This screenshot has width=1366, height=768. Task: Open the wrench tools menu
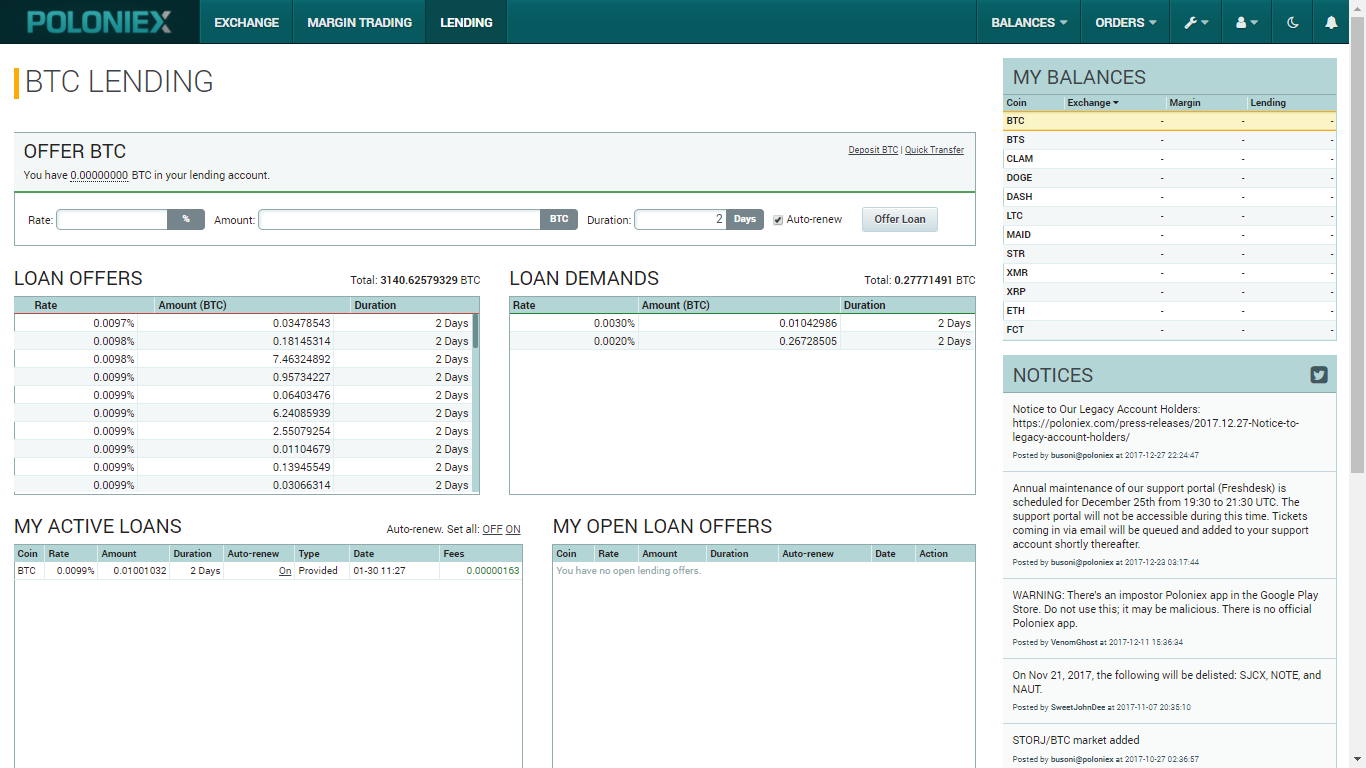pyautogui.click(x=1196, y=22)
